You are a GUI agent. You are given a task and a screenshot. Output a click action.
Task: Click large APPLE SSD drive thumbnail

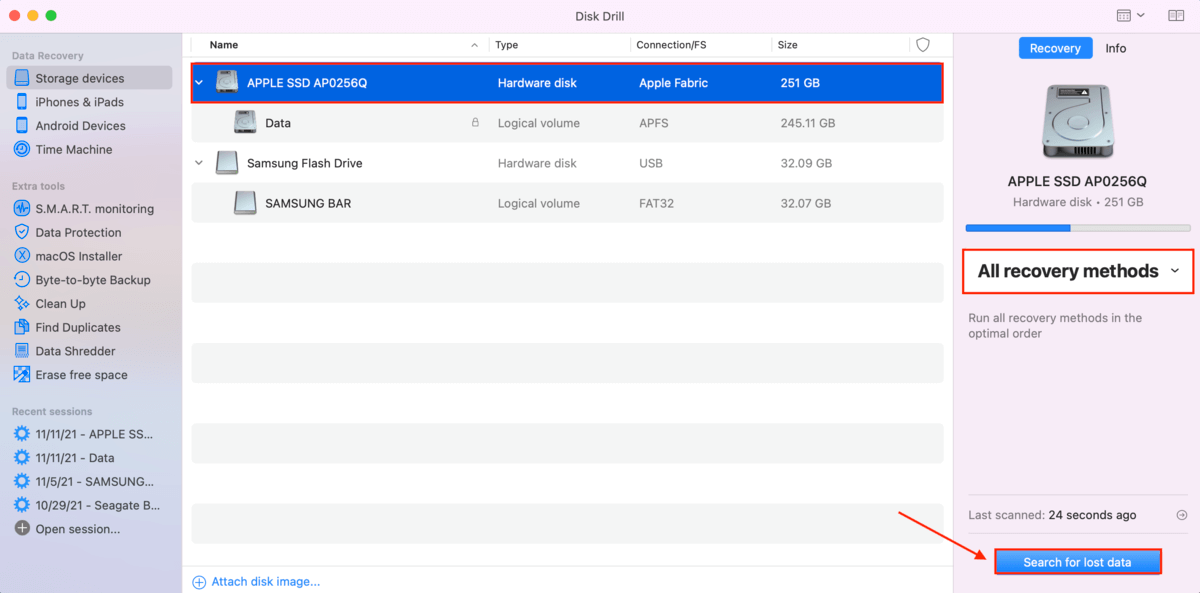(x=1077, y=119)
